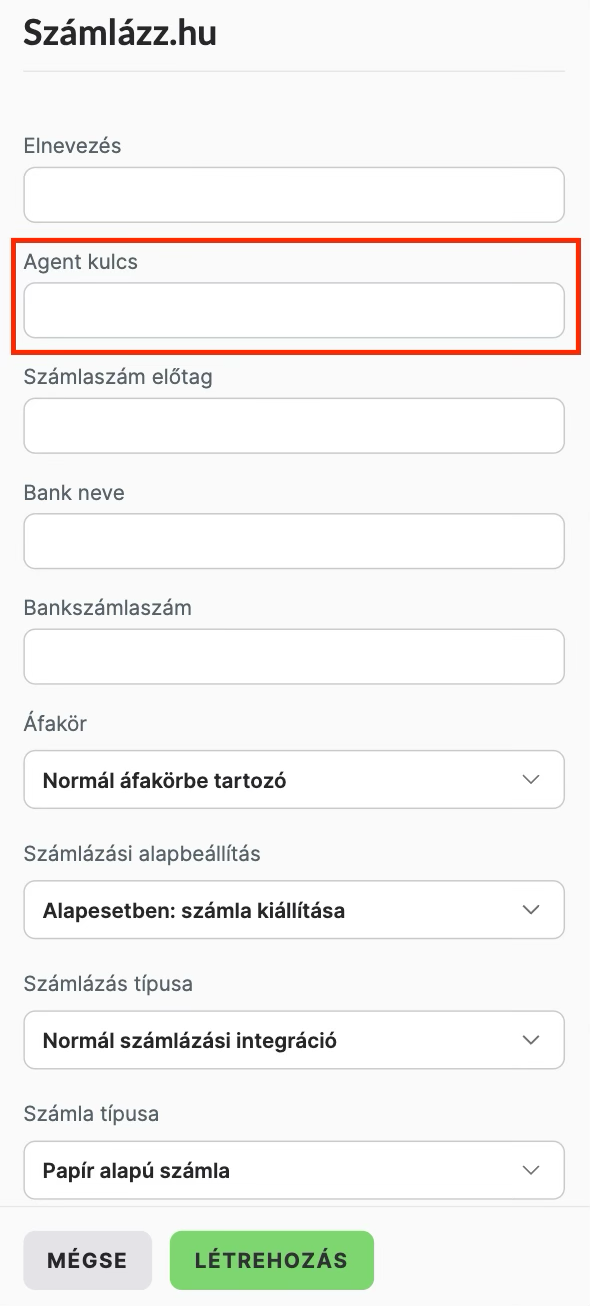Click the Bank neve text field
The width and height of the screenshot is (590, 1306).
(x=294, y=541)
